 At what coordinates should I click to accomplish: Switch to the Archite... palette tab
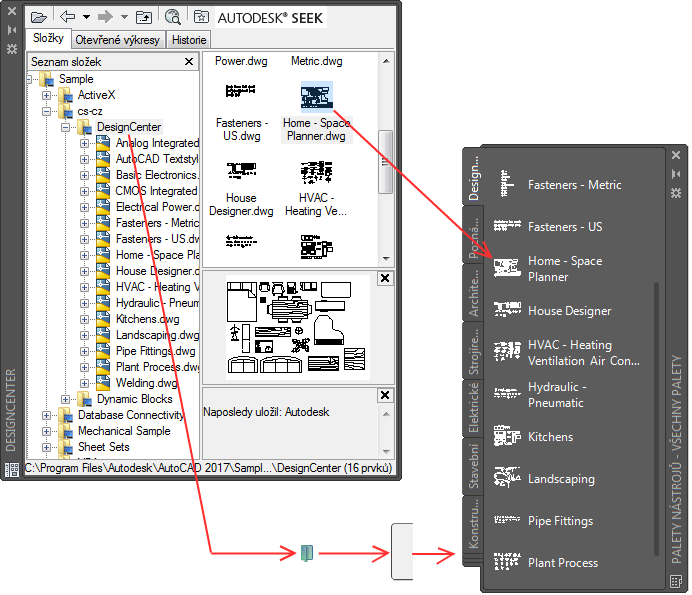[473, 293]
